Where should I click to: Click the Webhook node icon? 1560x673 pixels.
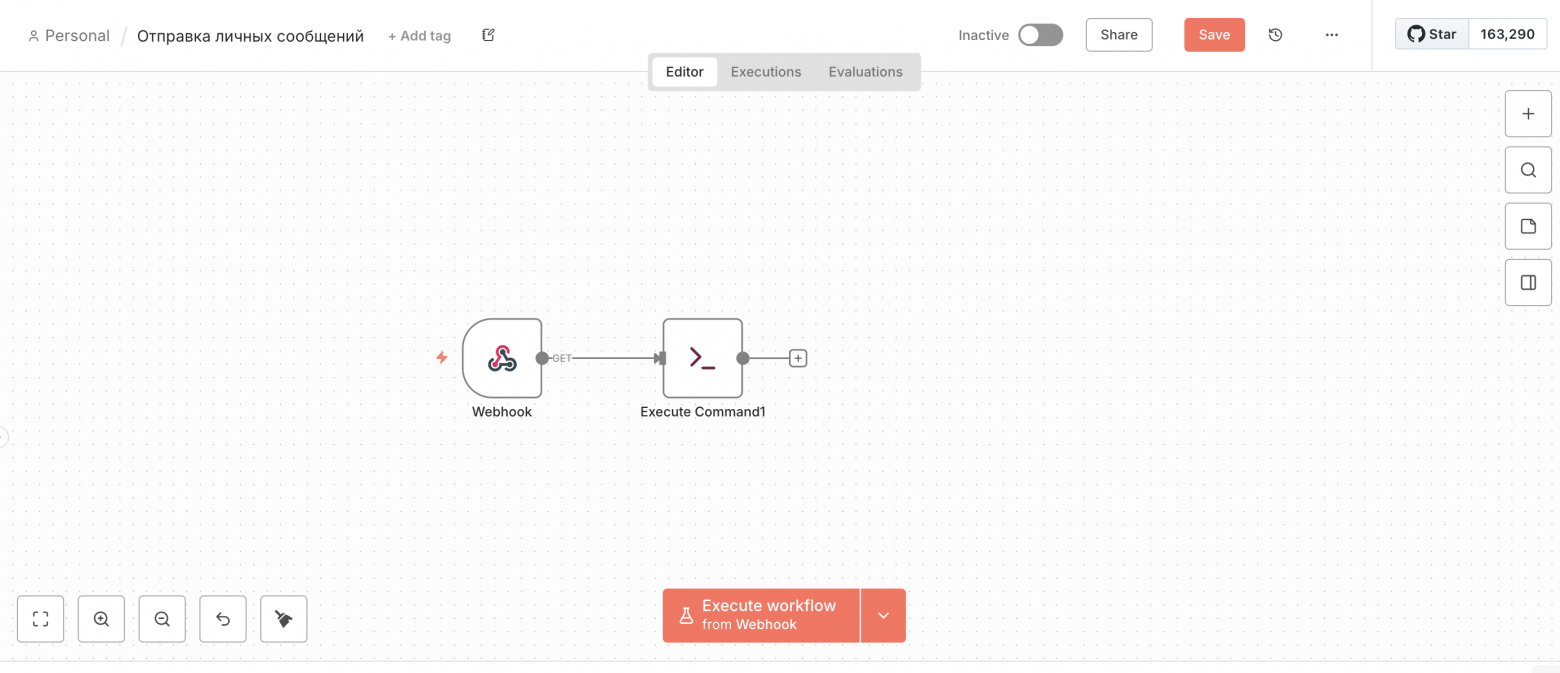coord(502,358)
